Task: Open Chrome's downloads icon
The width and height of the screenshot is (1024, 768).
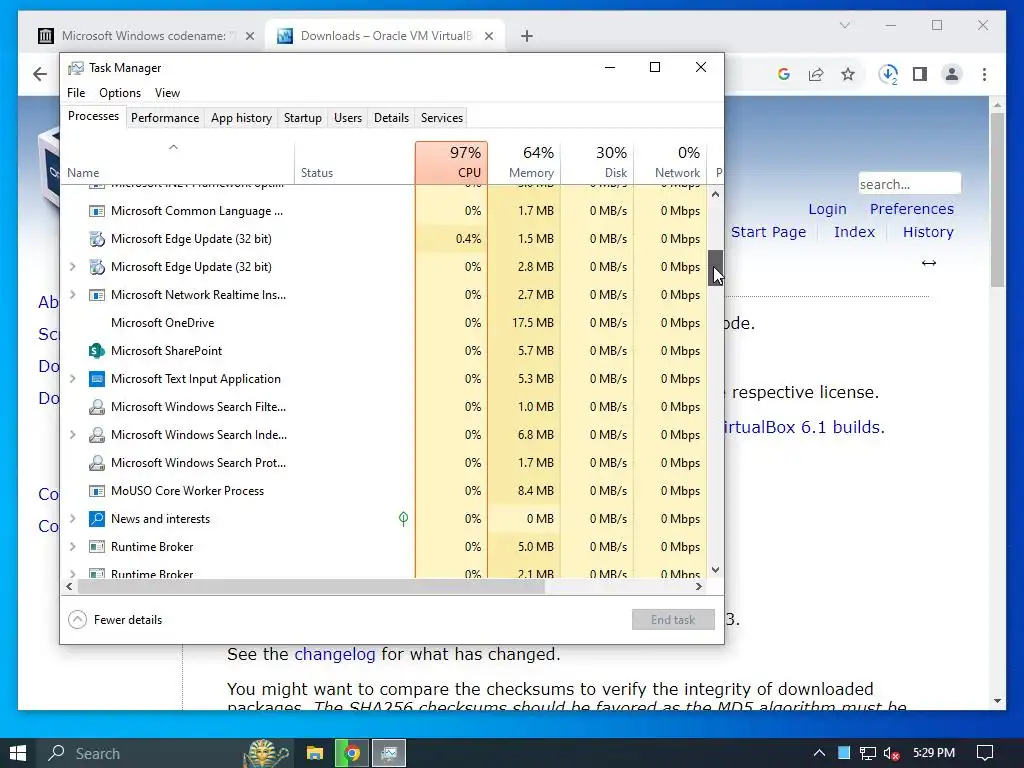Action: coord(888,74)
